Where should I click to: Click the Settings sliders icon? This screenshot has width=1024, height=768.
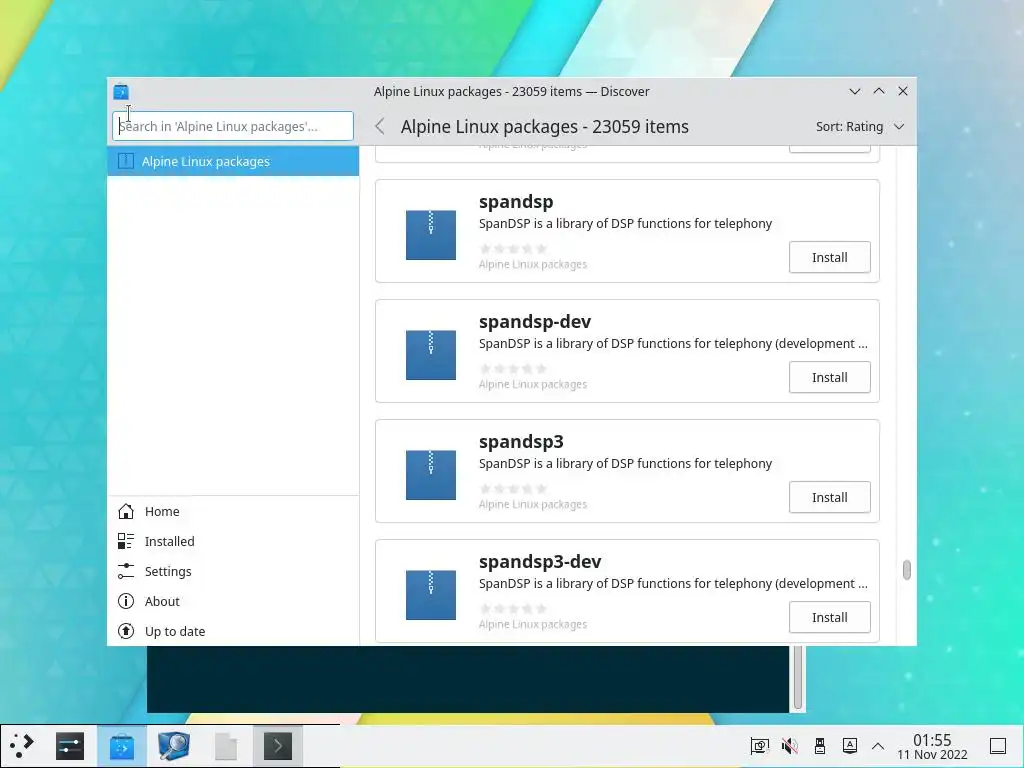126,571
